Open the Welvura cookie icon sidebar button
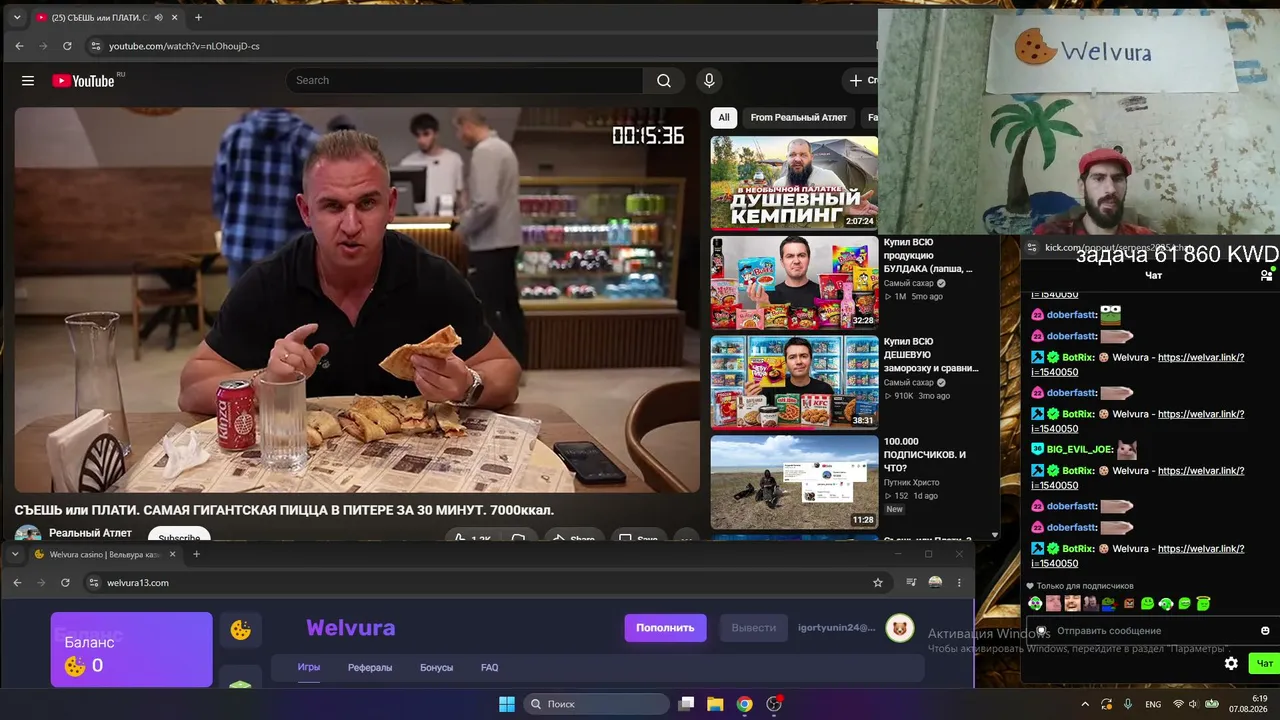This screenshot has width=1280, height=720. (x=241, y=630)
